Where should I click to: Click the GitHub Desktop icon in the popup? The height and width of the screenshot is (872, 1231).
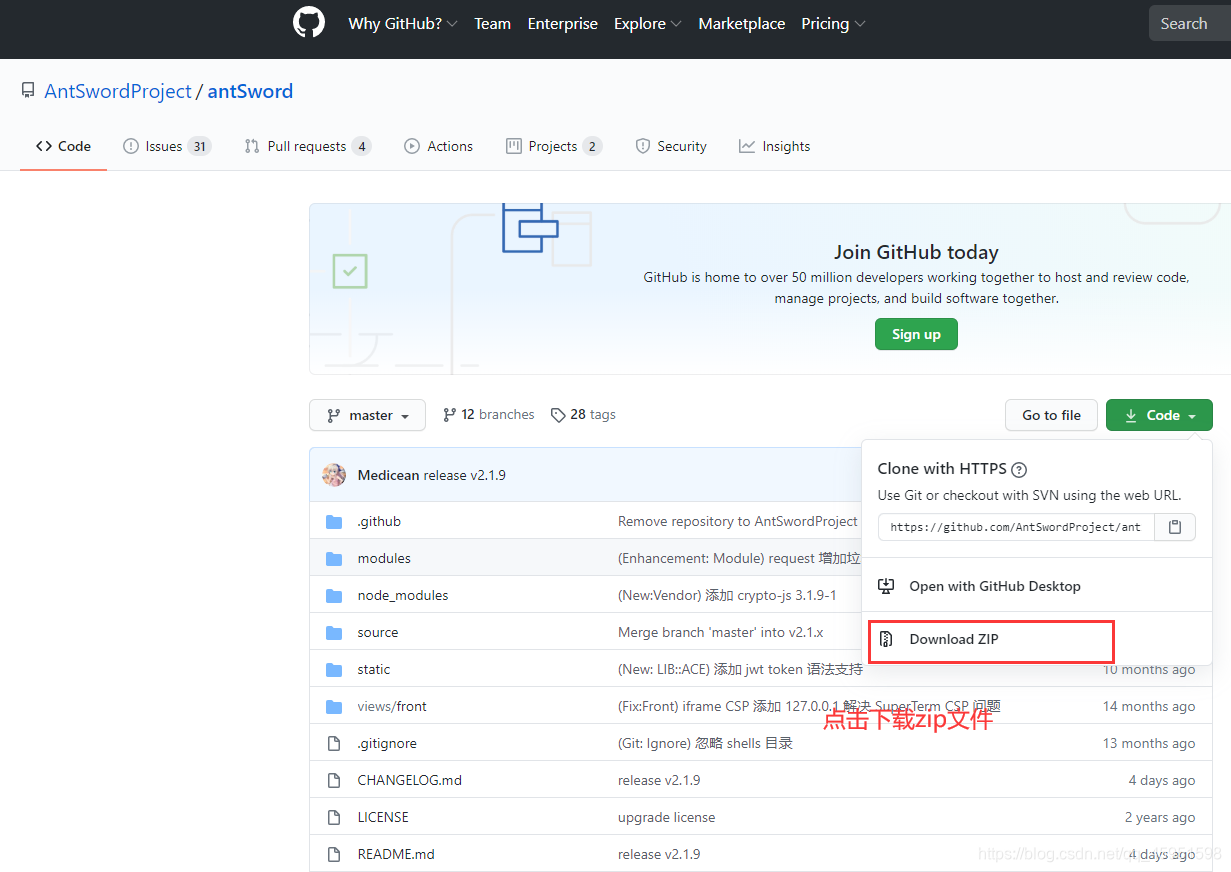tap(885, 586)
